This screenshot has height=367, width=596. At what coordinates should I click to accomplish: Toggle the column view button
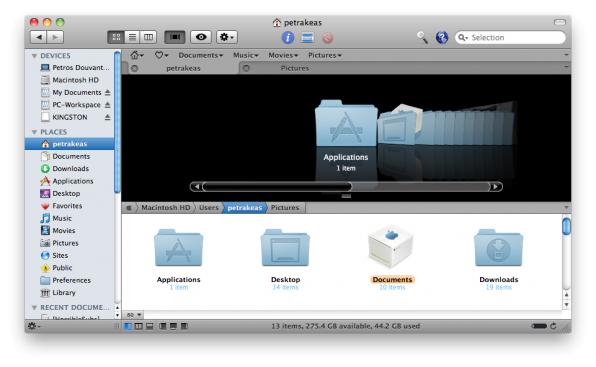148,37
